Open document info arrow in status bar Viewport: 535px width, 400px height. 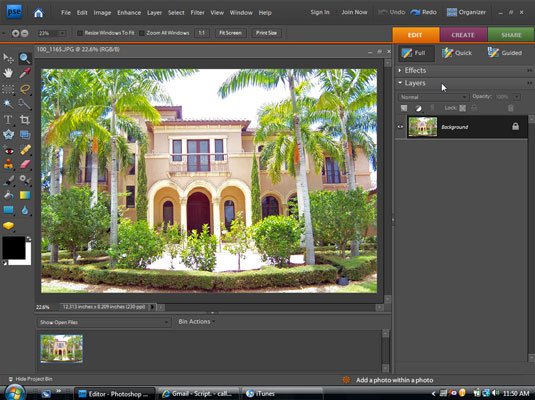152,307
